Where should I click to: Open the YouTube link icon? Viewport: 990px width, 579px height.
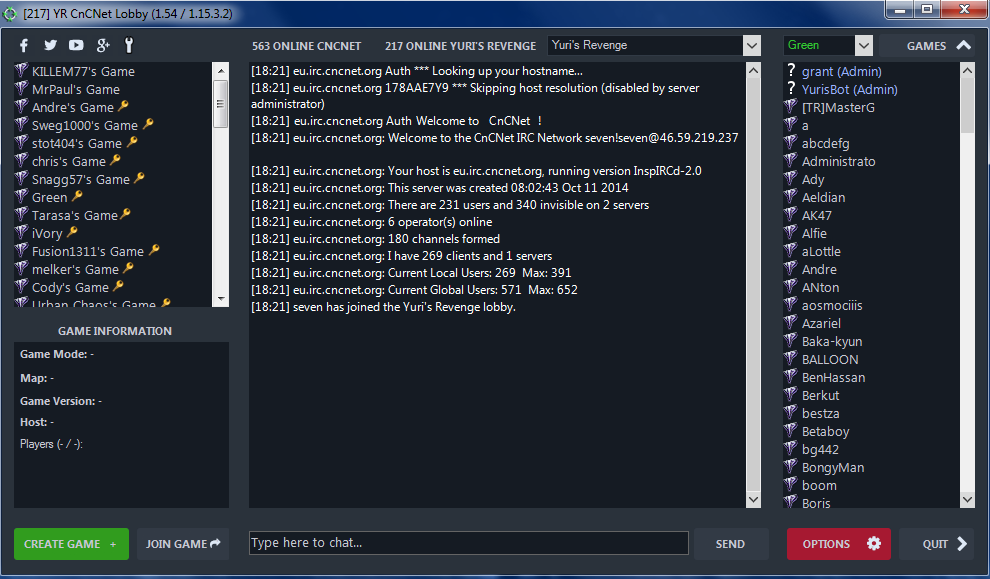click(x=76, y=45)
